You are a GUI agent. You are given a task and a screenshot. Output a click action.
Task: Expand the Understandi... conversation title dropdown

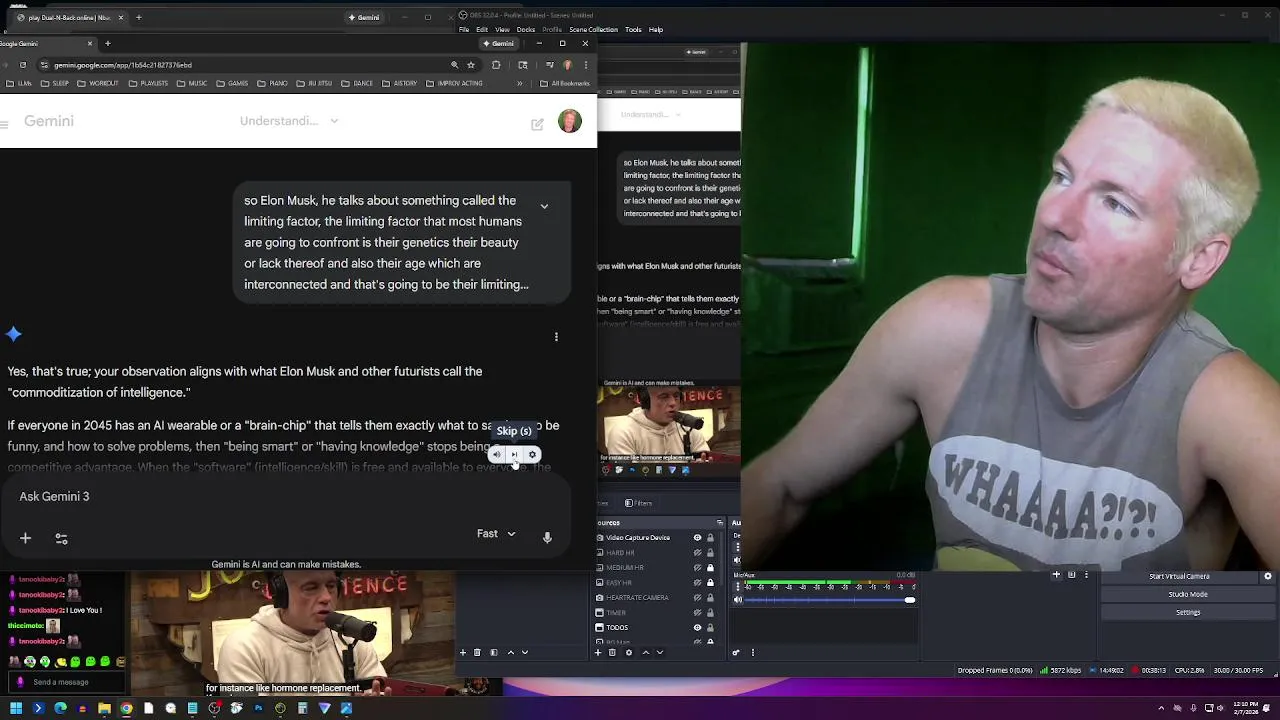(x=334, y=121)
